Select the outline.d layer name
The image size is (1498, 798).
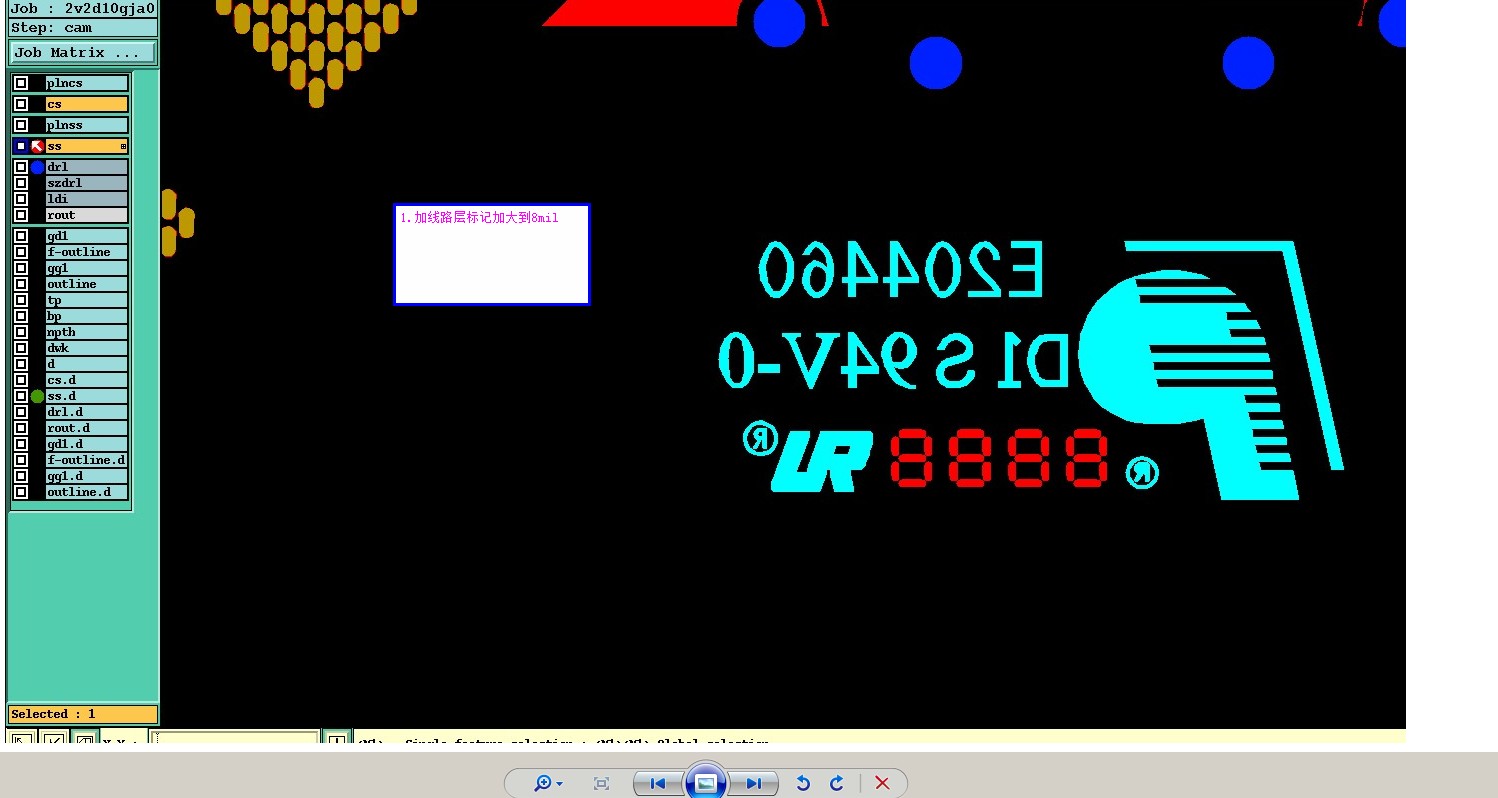click(87, 492)
